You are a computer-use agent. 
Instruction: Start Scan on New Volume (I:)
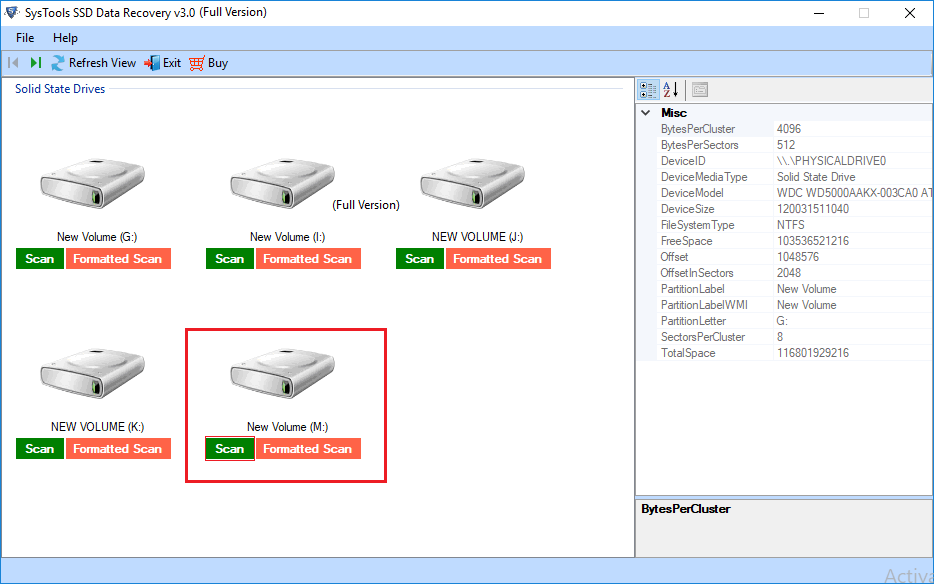coord(230,259)
